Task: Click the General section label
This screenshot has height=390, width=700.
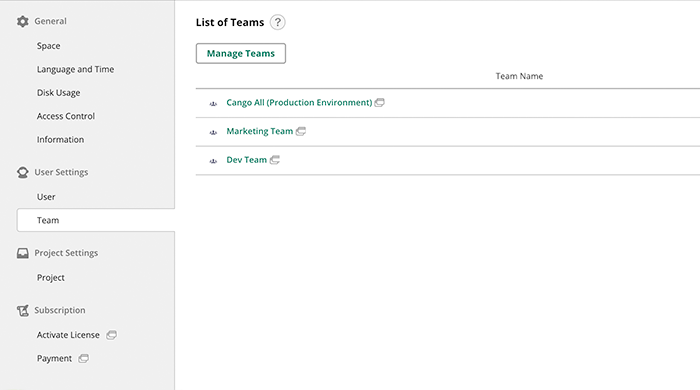Action: point(50,21)
